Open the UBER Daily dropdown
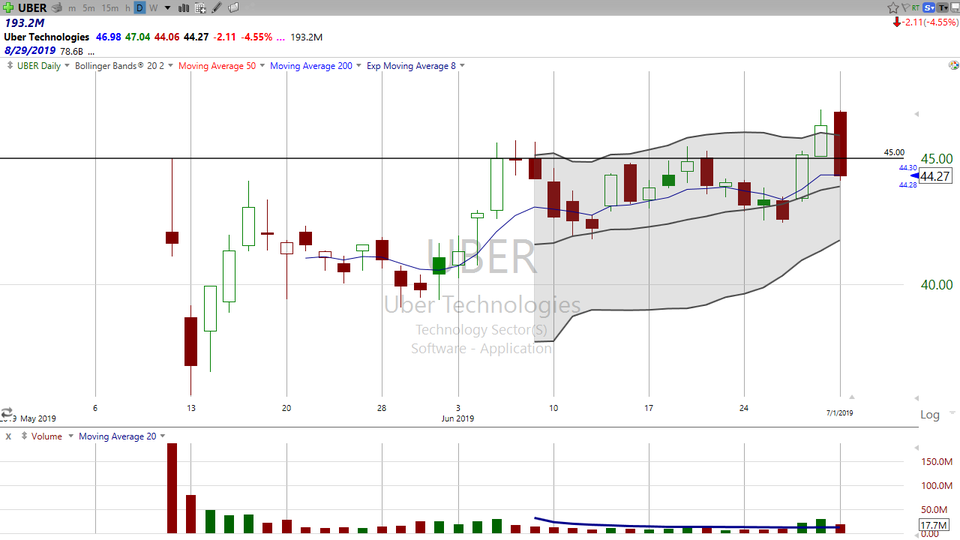The image size is (960, 540). click(67, 66)
